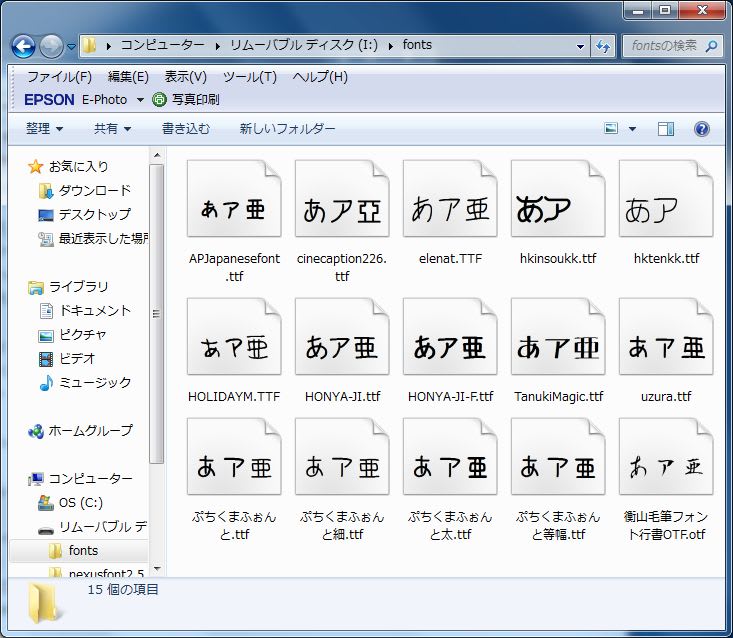Image resolution: width=733 pixels, height=638 pixels.
Task: Select ダウンロード in the navigation pane
Action: click(94, 190)
